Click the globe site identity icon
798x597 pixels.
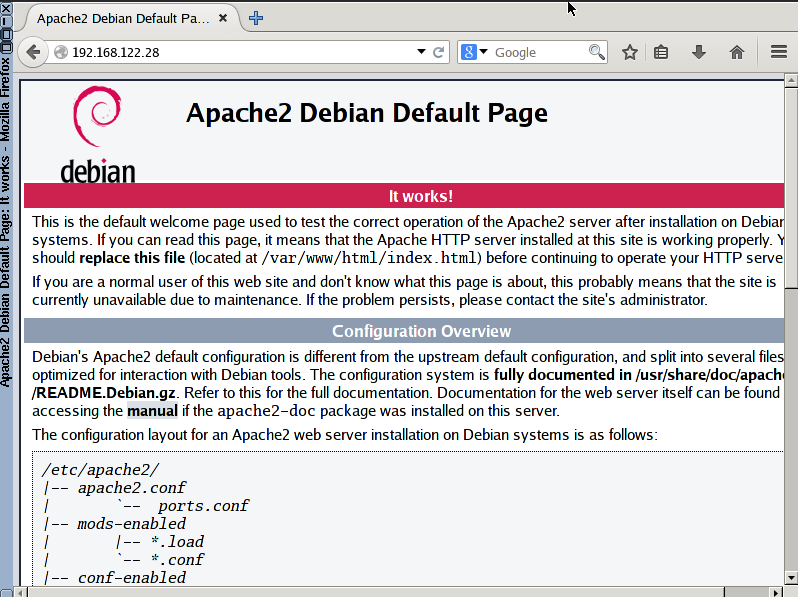(61, 52)
